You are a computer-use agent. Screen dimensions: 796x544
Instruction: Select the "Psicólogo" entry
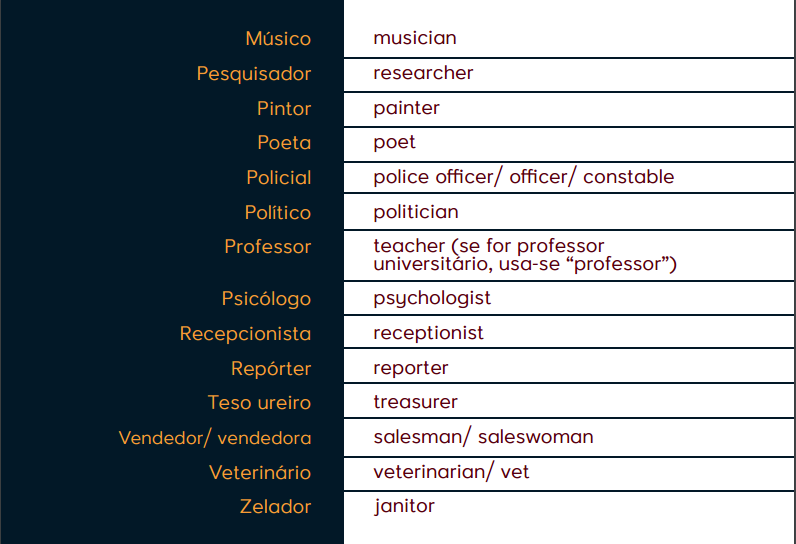[266, 299]
